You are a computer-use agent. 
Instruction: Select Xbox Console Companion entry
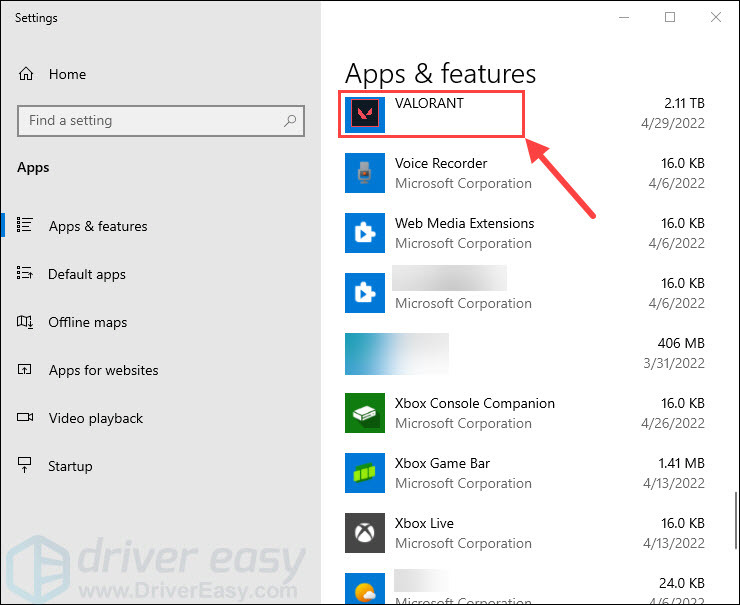[524, 413]
